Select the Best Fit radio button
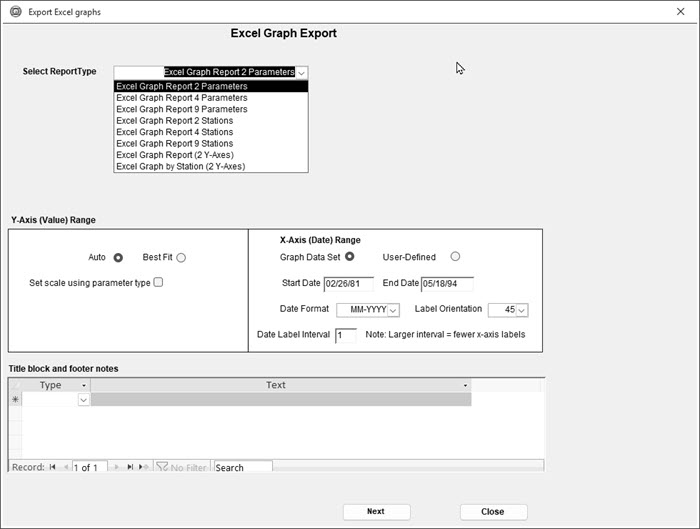Screen dimensions: 700x529 click(x=181, y=258)
